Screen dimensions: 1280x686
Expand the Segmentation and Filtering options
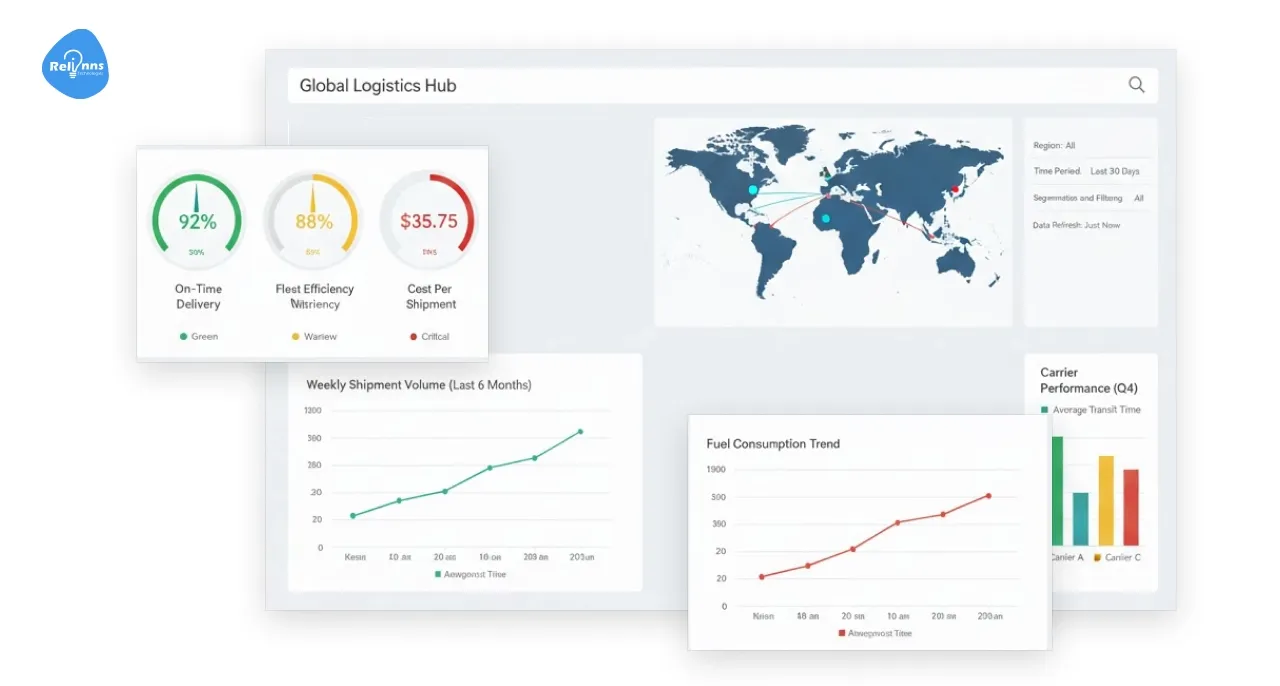click(x=1090, y=197)
